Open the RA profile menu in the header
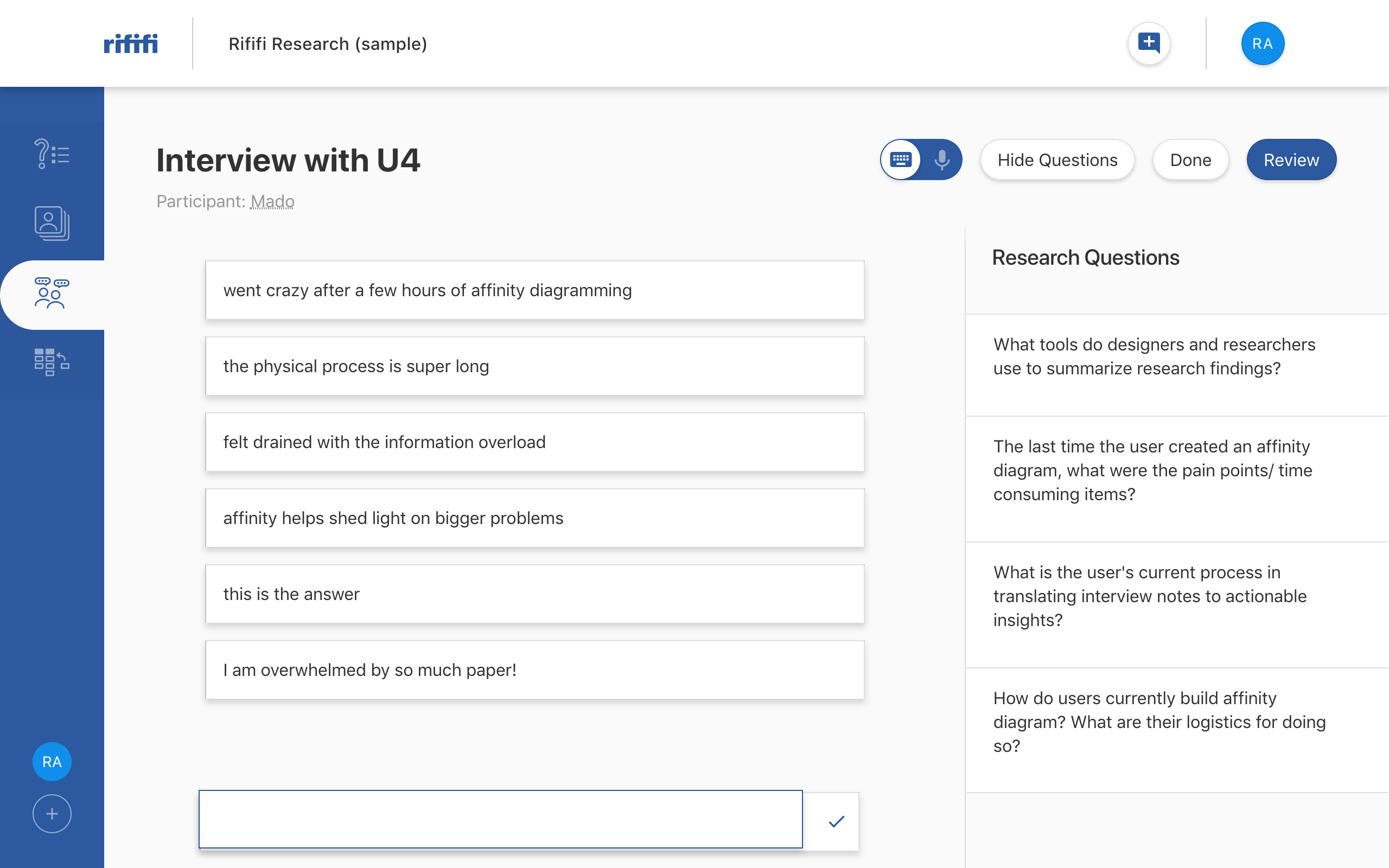1389x868 pixels. 1262,43
